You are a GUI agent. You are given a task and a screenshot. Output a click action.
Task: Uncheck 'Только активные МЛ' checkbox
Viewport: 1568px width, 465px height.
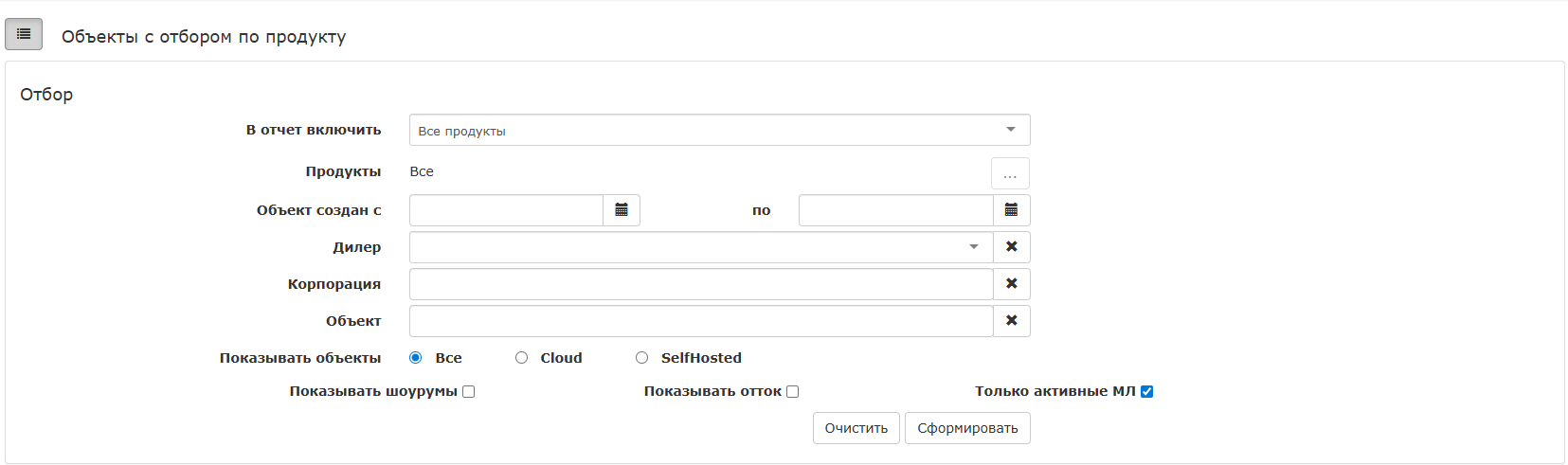[x=1147, y=392]
